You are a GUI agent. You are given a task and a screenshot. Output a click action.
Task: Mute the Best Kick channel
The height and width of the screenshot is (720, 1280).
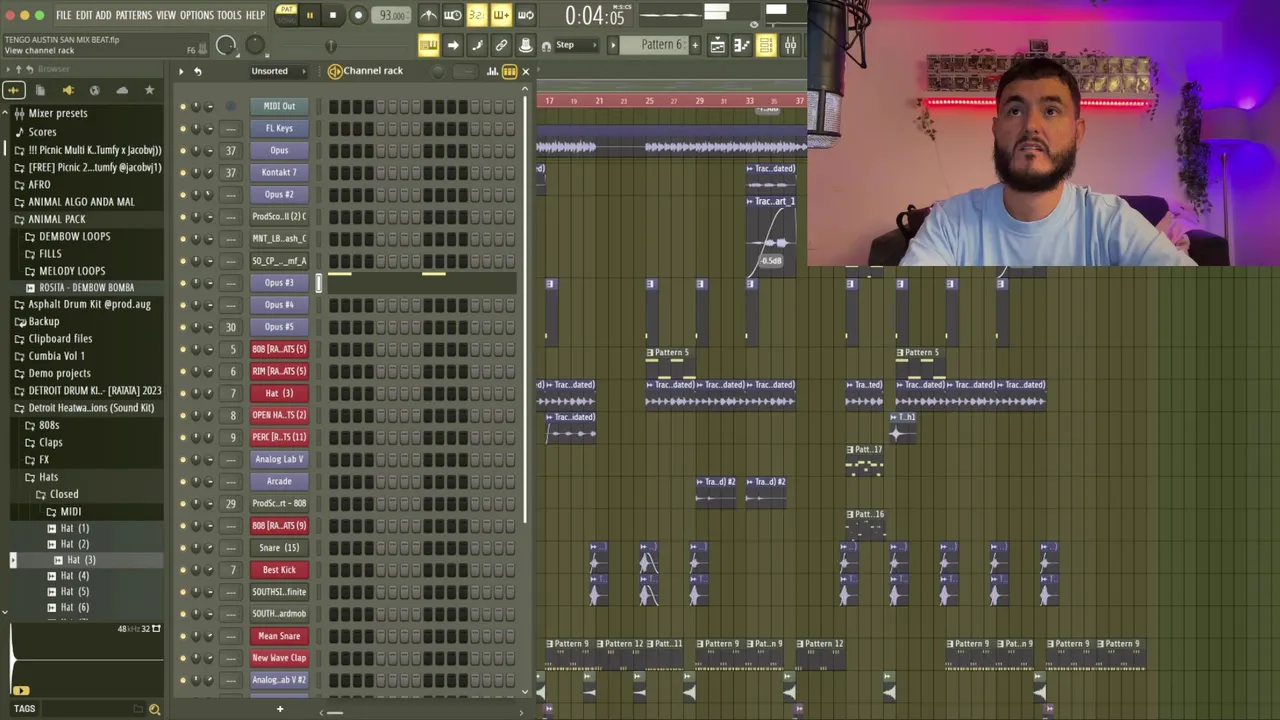click(182, 570)
